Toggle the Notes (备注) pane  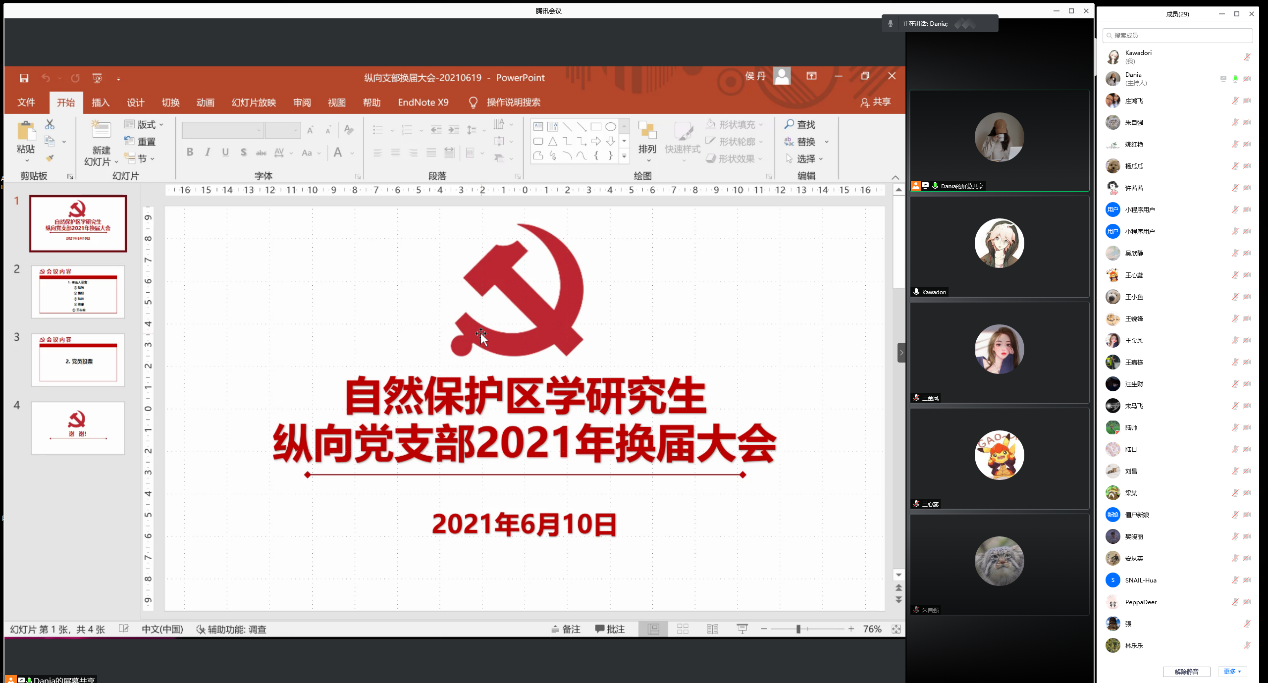[x=565, y=629]
